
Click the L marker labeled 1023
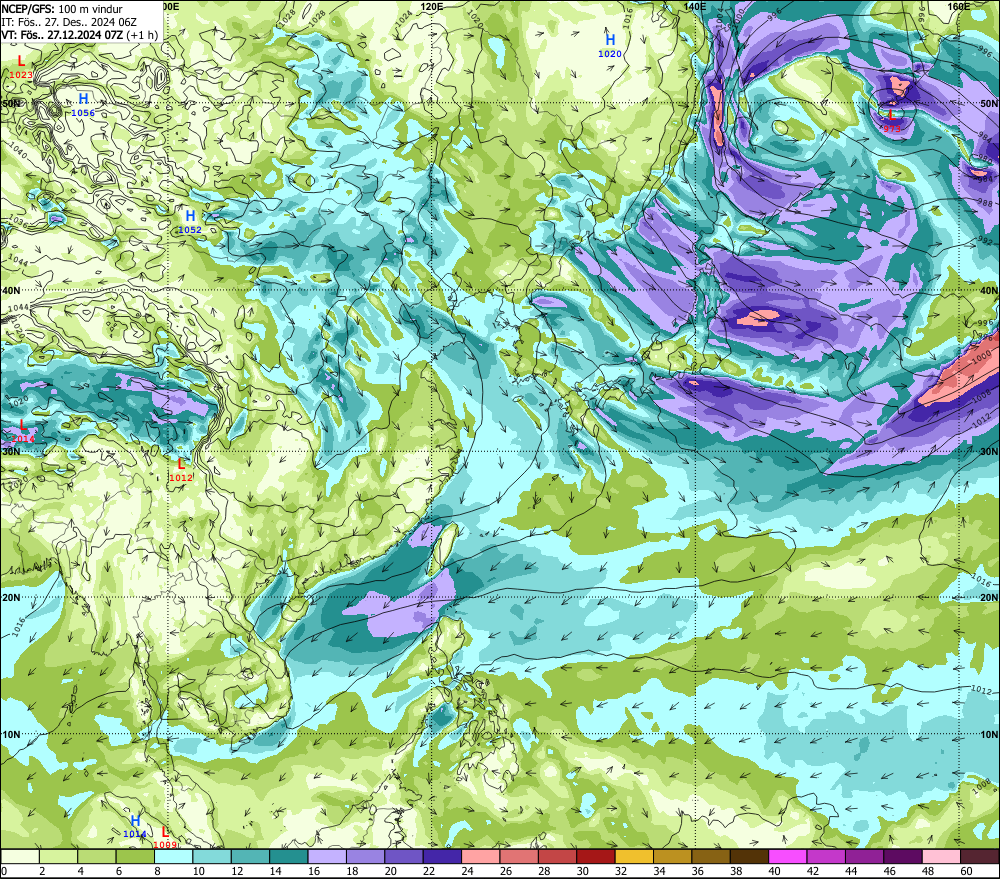point(21,61)
